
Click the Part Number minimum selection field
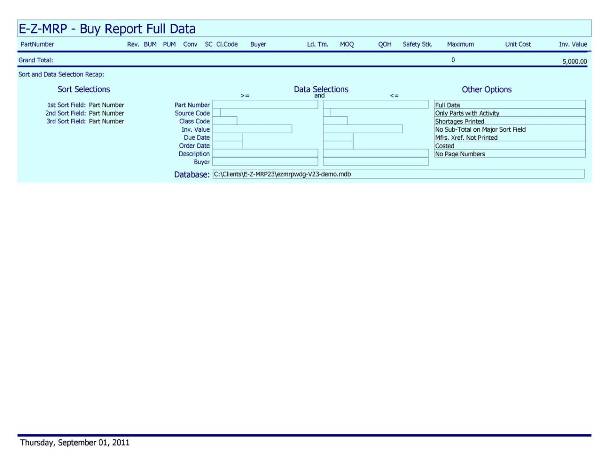(264, 104)
